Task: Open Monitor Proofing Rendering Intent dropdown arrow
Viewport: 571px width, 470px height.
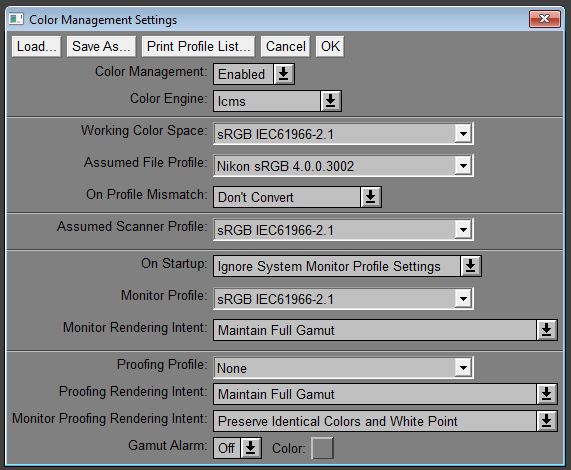Action: click(547, 421)
